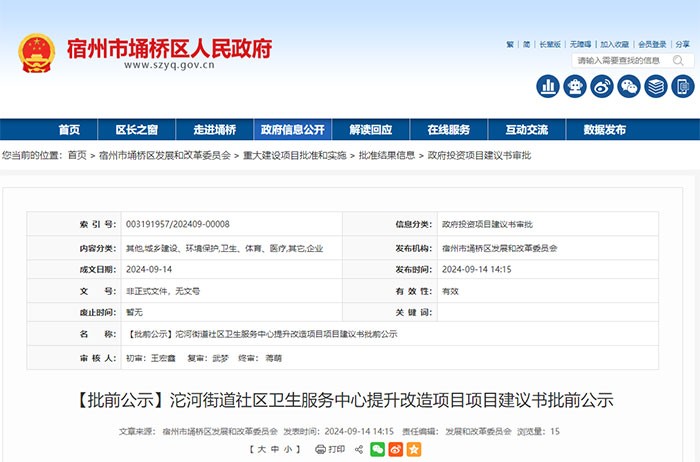Set font size to 小
This screenshot has height=462, width=700.
pos(288,450)
